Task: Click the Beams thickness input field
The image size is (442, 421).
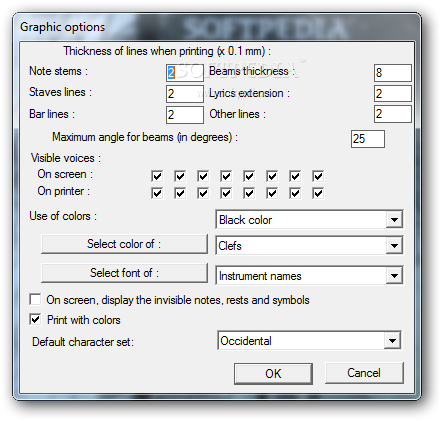Action: pos(393,73)
